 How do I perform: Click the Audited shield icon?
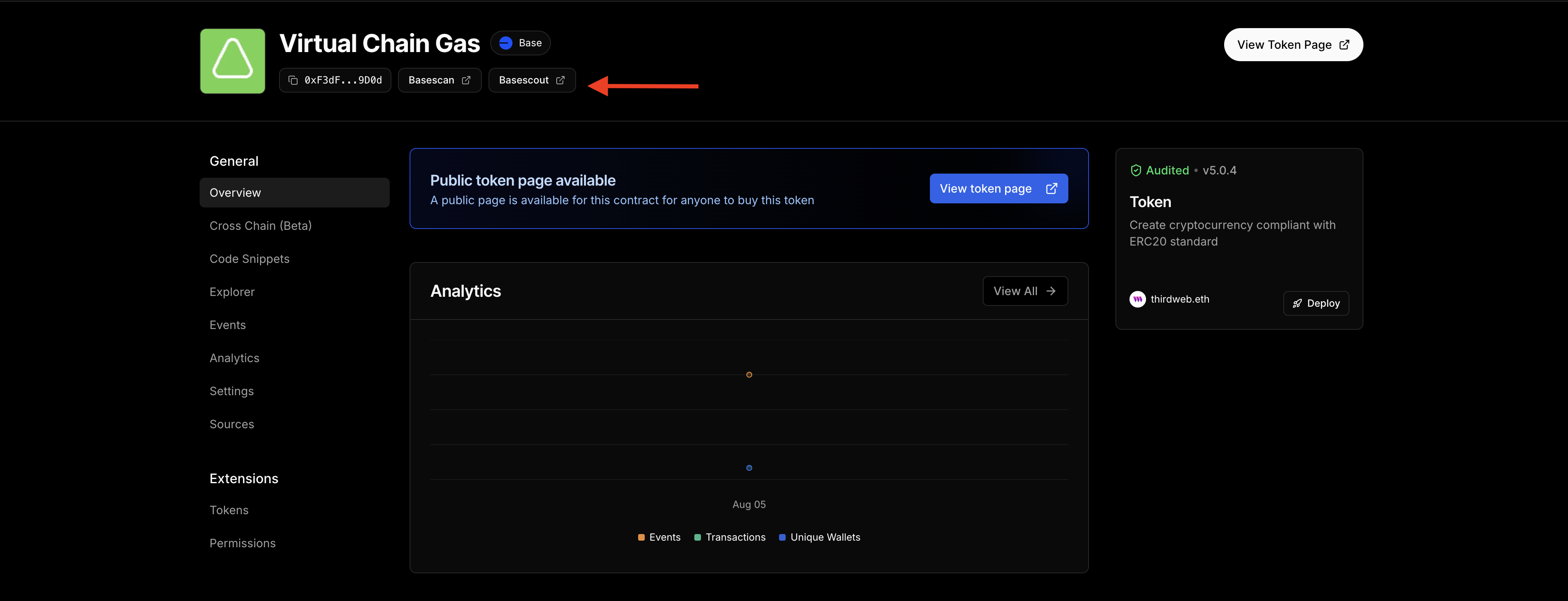click(x=1136, y=170)
